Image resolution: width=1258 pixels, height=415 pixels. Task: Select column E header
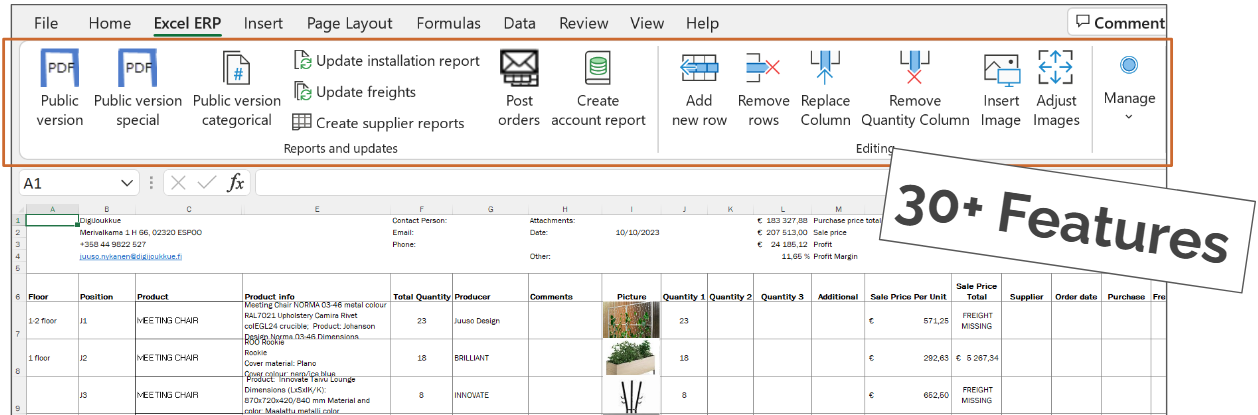tap(316, 209)
